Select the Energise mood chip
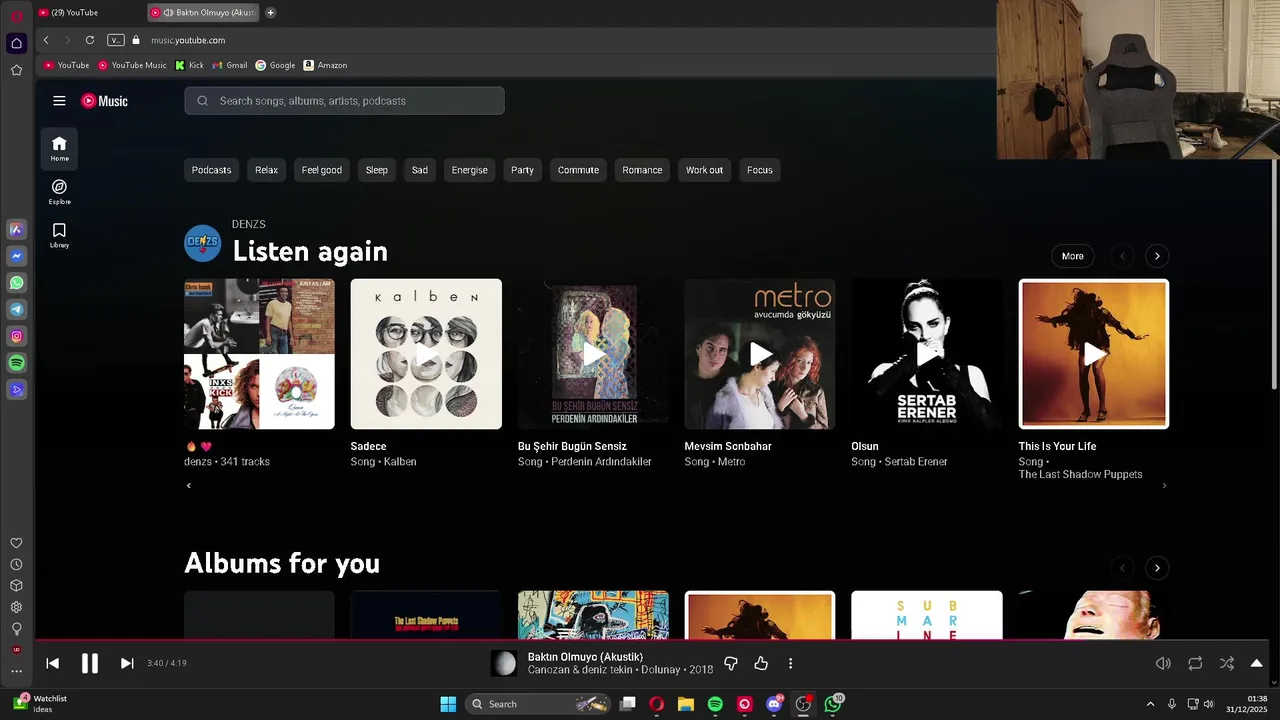1280x720 pixels. (469, 170)
